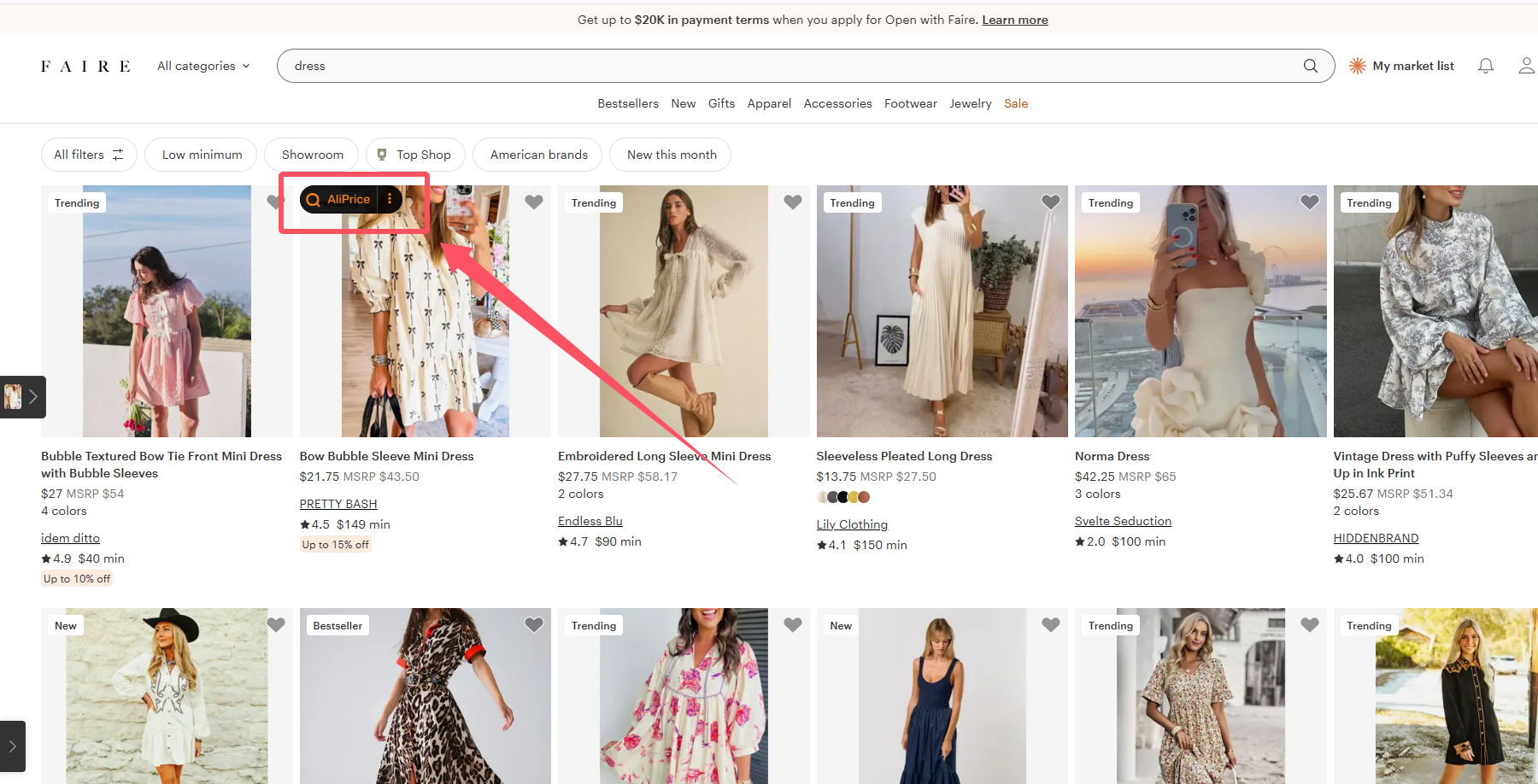This screenshot has height=784, width=1538.
Task: Open the Sleeveless Pleated Long Dress title
Action: [x=904, y=456]
